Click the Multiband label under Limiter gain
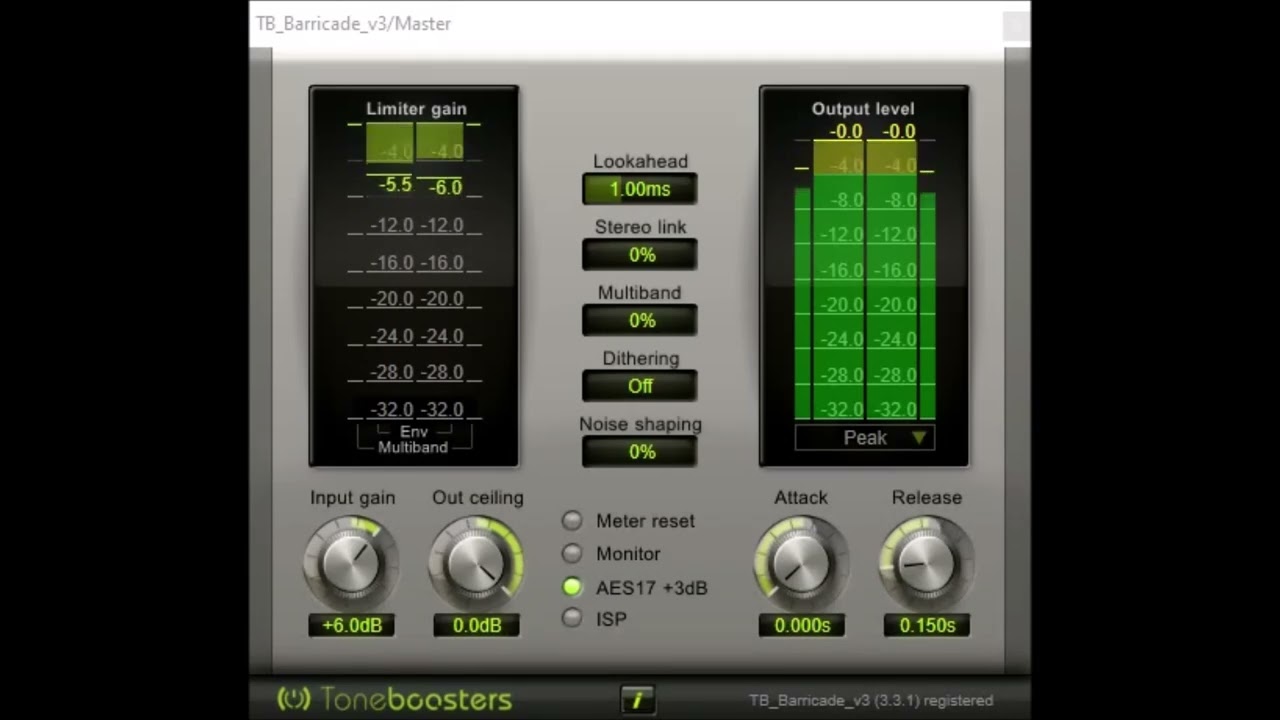1280x720 pixels. click(x=413, y=447)
